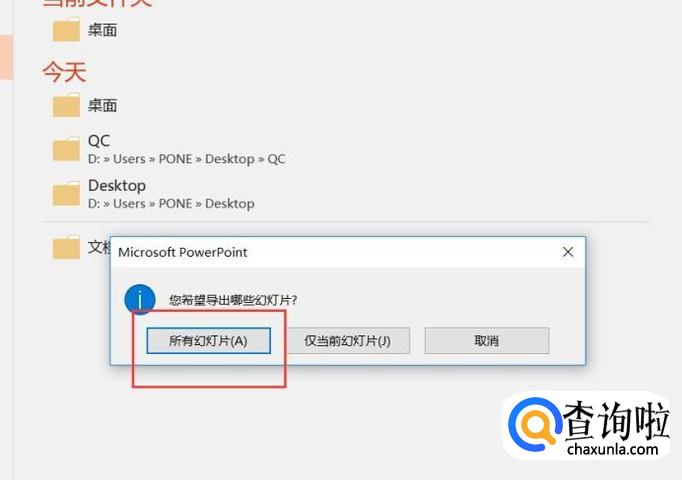Open the QC folder icon
The height and width of the screenshot is (480, 682).
tap(66, 149)
